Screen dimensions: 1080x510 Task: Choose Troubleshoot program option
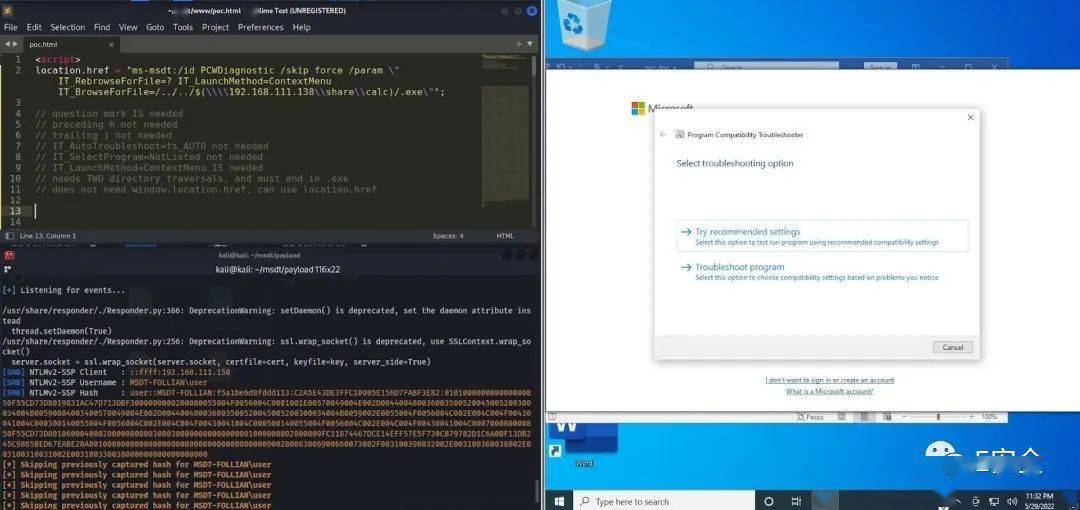pyautogui.click(x=822, y=272)
